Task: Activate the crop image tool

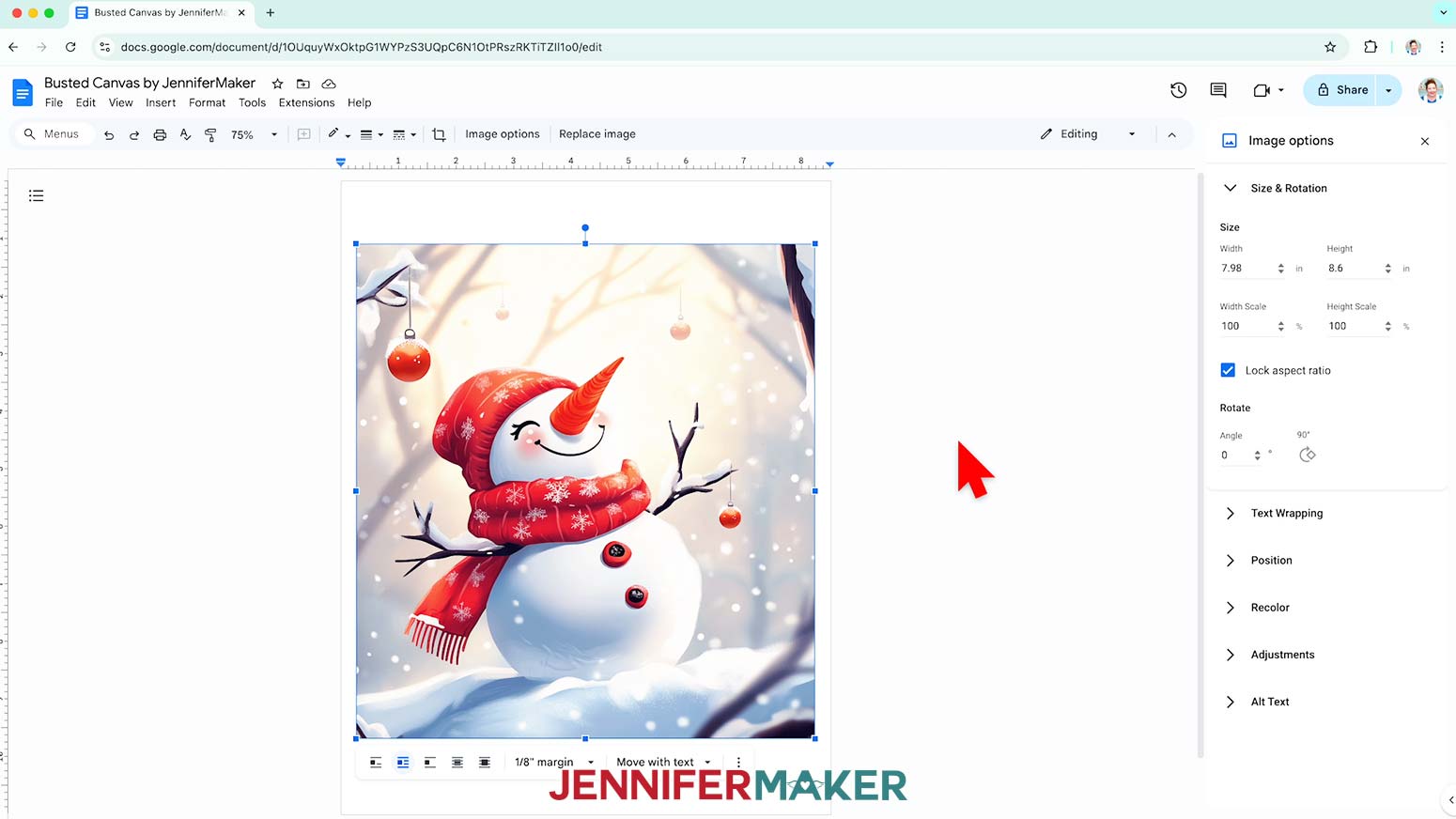Action: pos(439,134)
